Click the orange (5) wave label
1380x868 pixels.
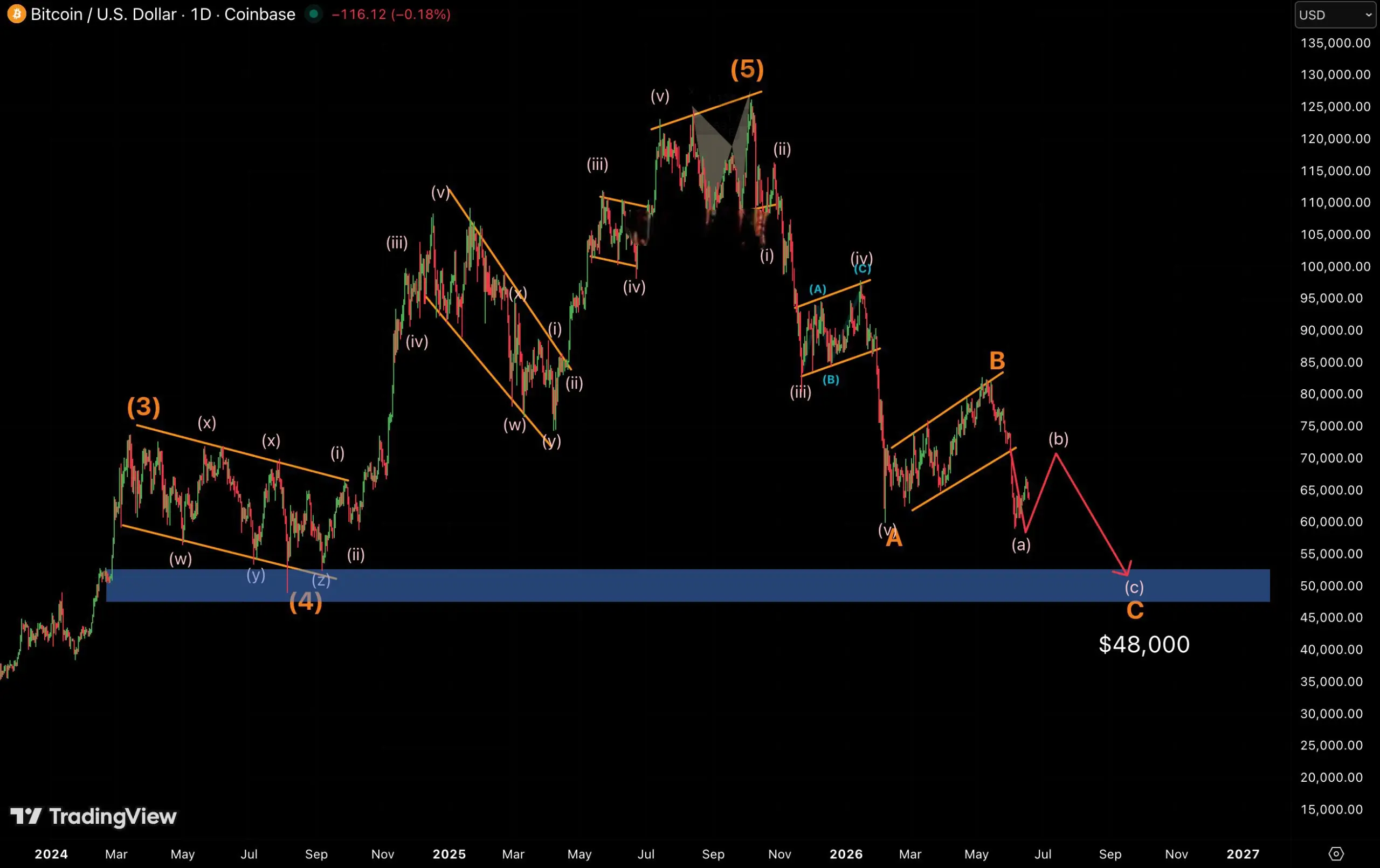tap(747, 70)
